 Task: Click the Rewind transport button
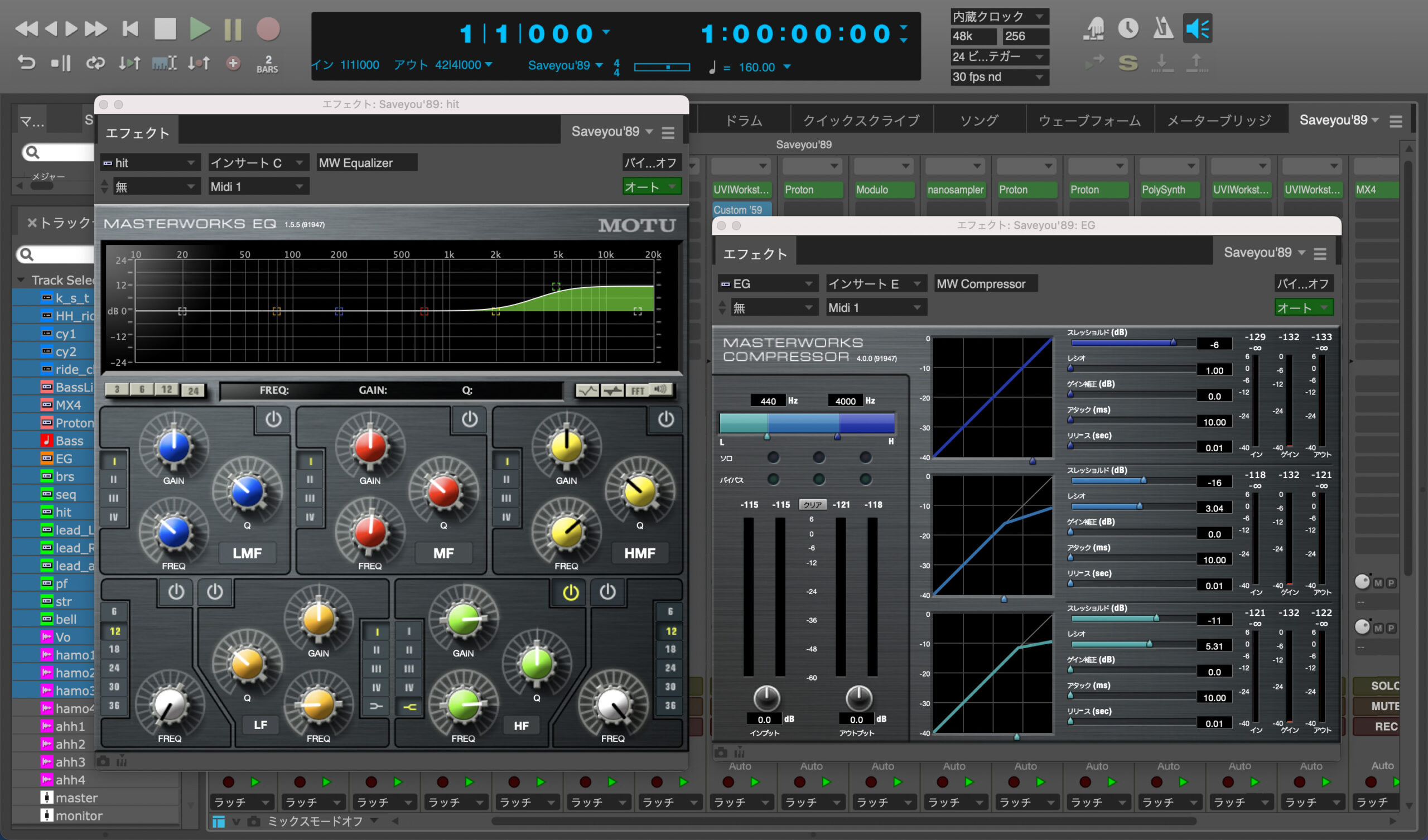(26, 28)
